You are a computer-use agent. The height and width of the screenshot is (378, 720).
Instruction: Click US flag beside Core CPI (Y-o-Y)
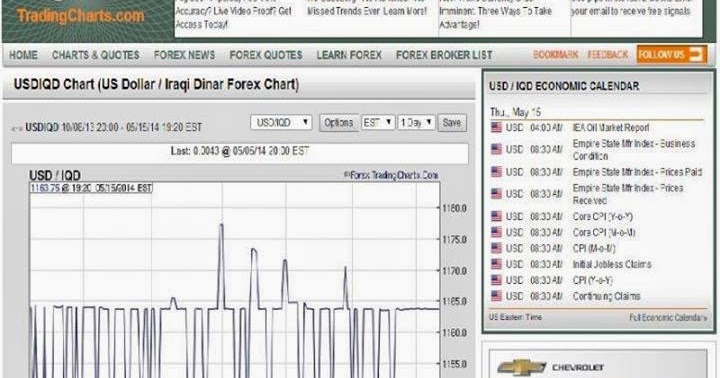pos(496,216)
